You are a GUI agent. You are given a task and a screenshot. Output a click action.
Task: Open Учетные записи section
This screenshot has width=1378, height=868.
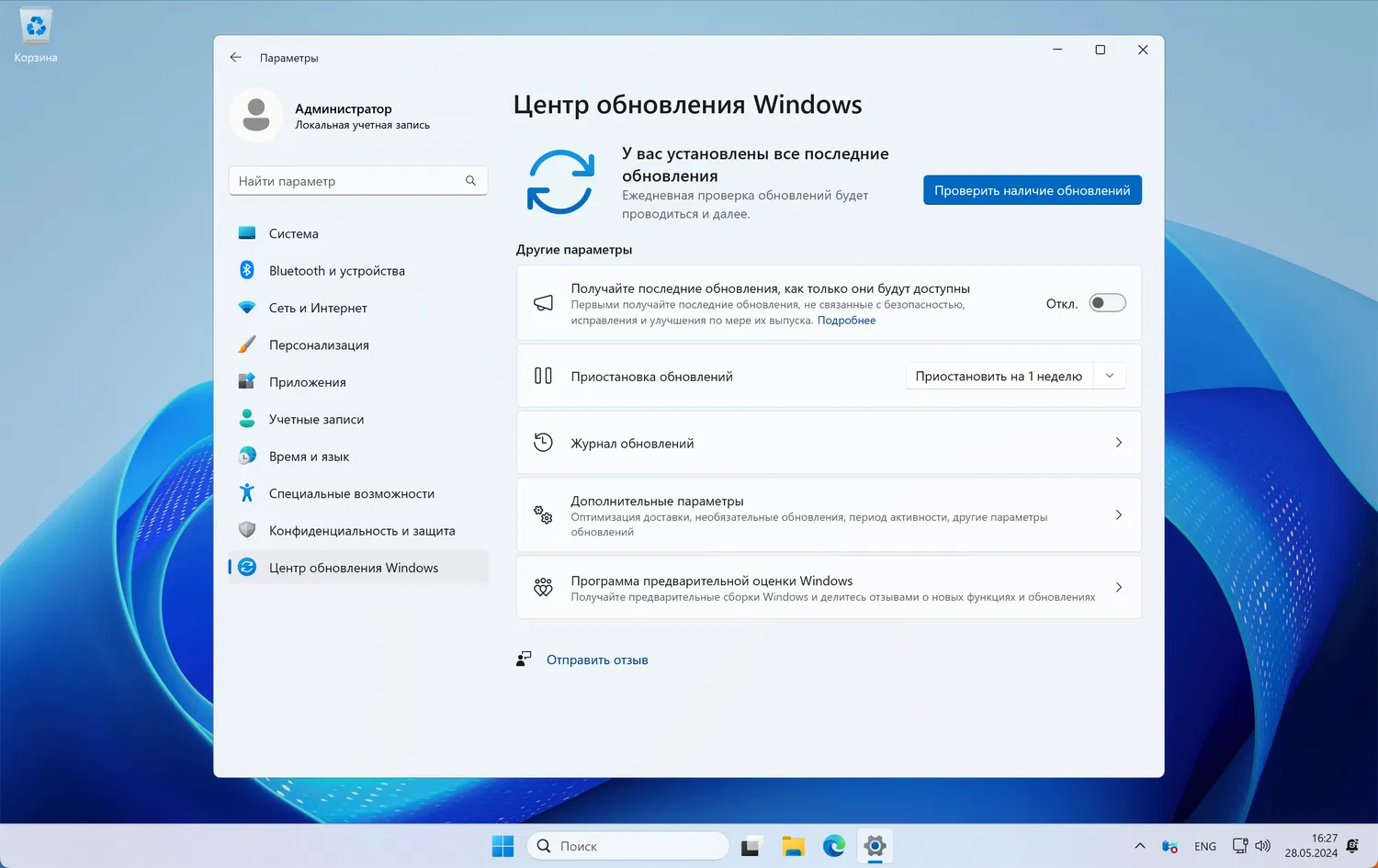point(358,419)
